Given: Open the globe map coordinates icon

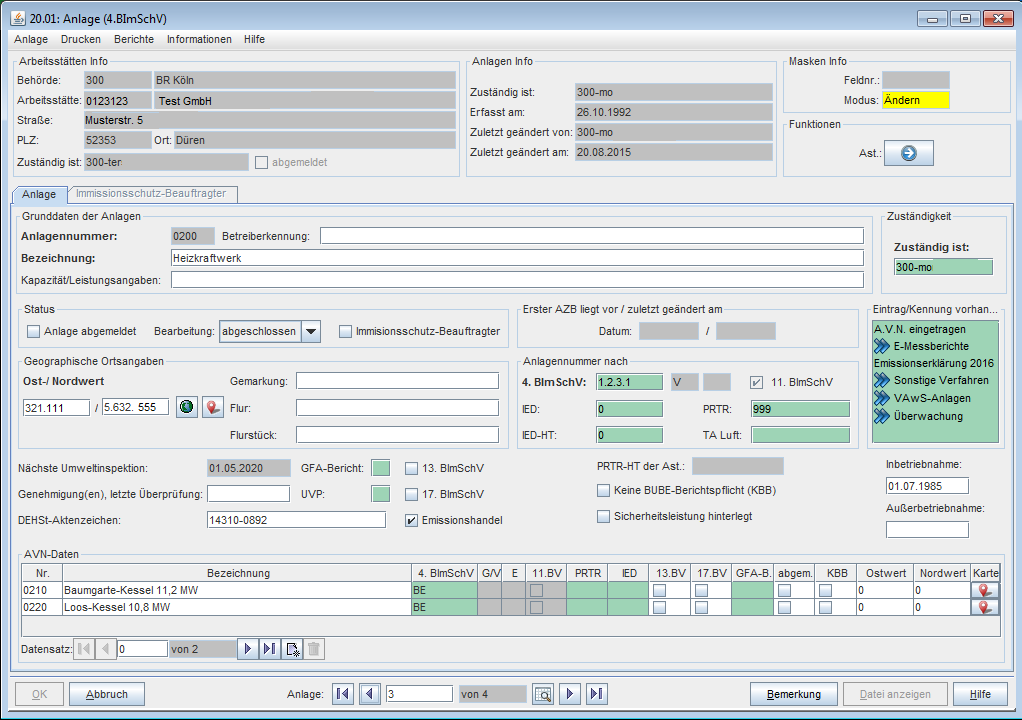Looking at the screenshot, I should click(x=186, y=407).
